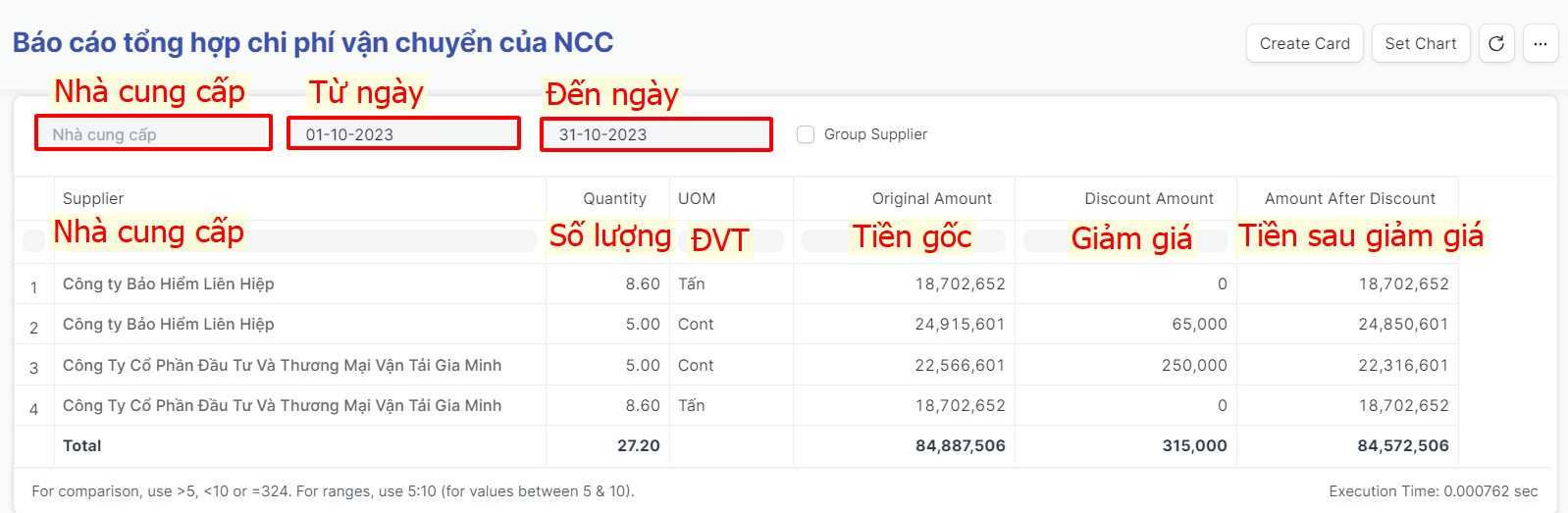Image resolution: width=1568 pixels, height=513 pixels.
Task: Sort by the Supplier column header
Action: click(x=94, y=198)
